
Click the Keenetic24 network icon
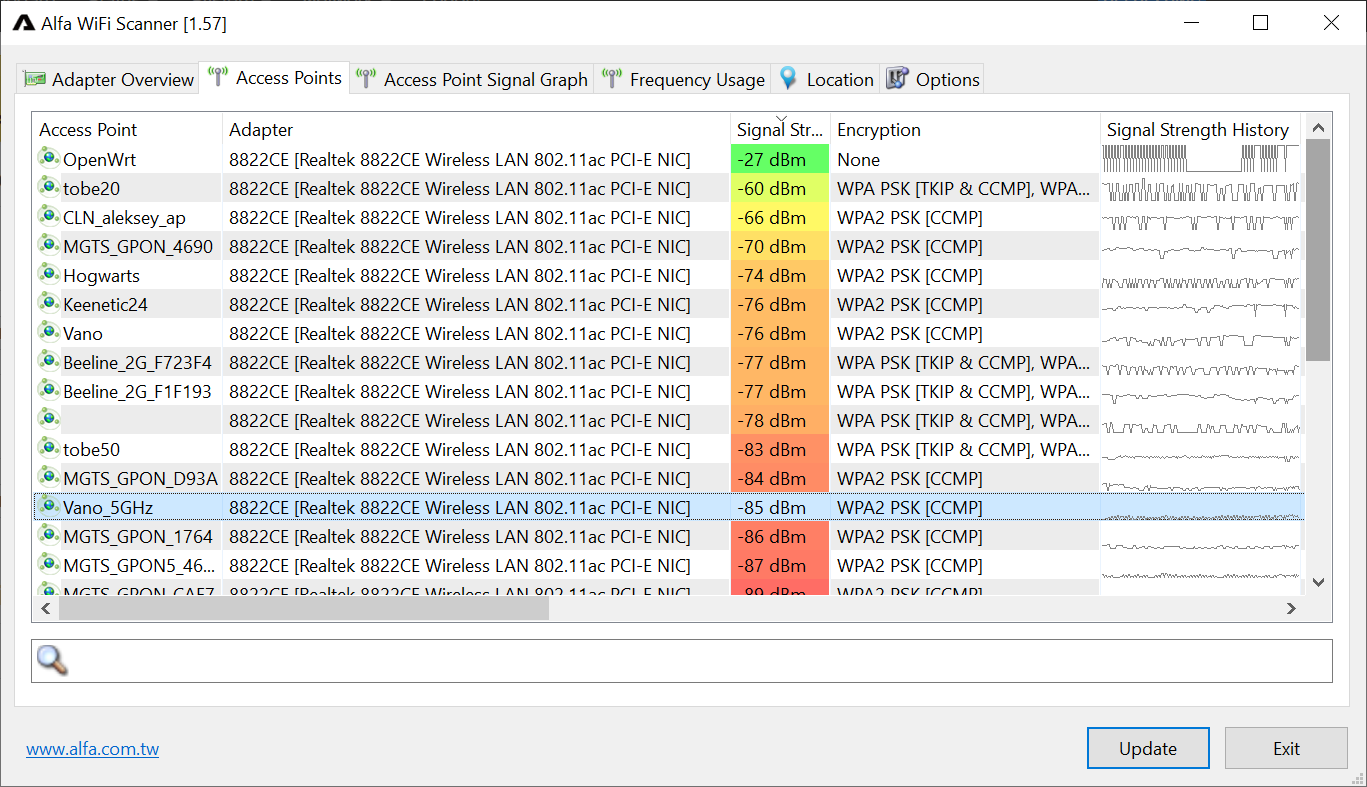tap(49, 303)
